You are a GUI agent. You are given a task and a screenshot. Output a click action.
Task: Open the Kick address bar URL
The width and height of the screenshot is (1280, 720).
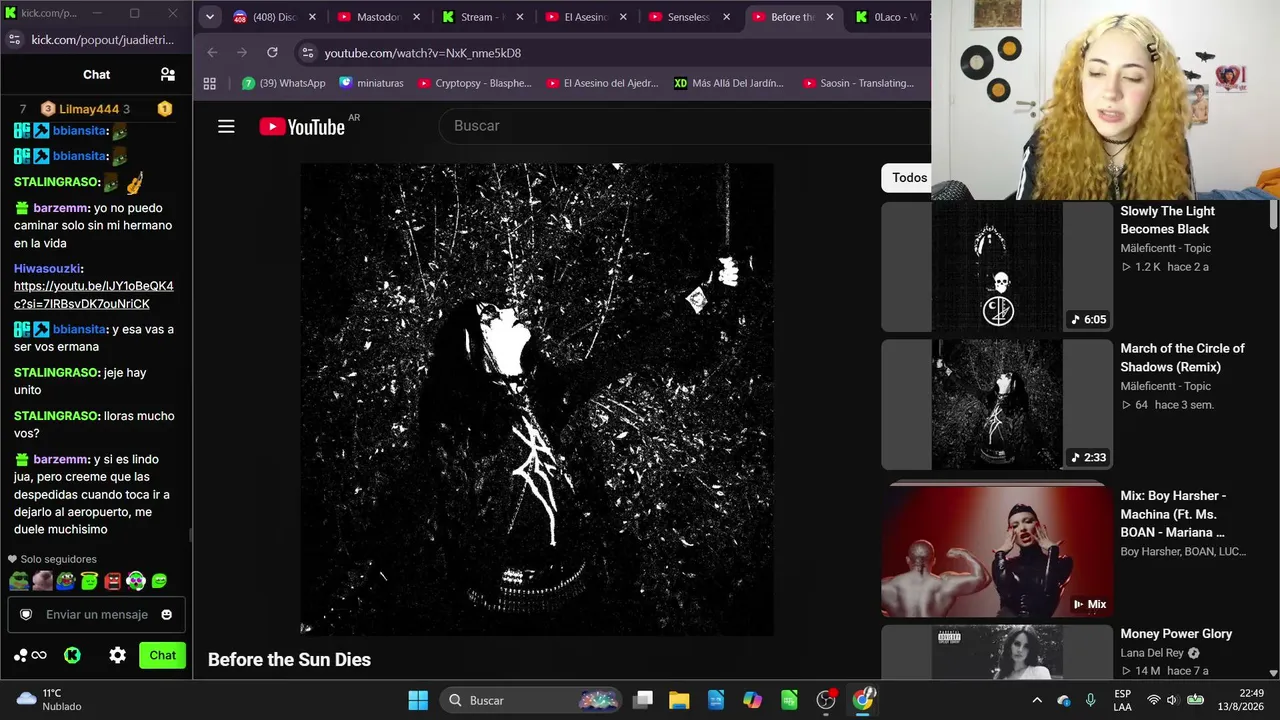pos(103,40)
